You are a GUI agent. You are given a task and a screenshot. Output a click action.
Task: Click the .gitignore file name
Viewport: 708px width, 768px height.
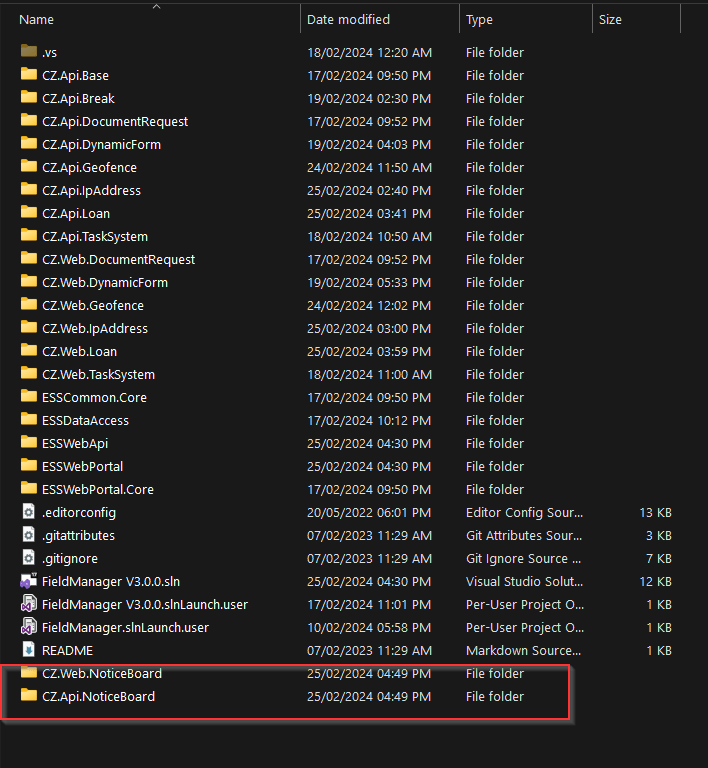point(70,559)
